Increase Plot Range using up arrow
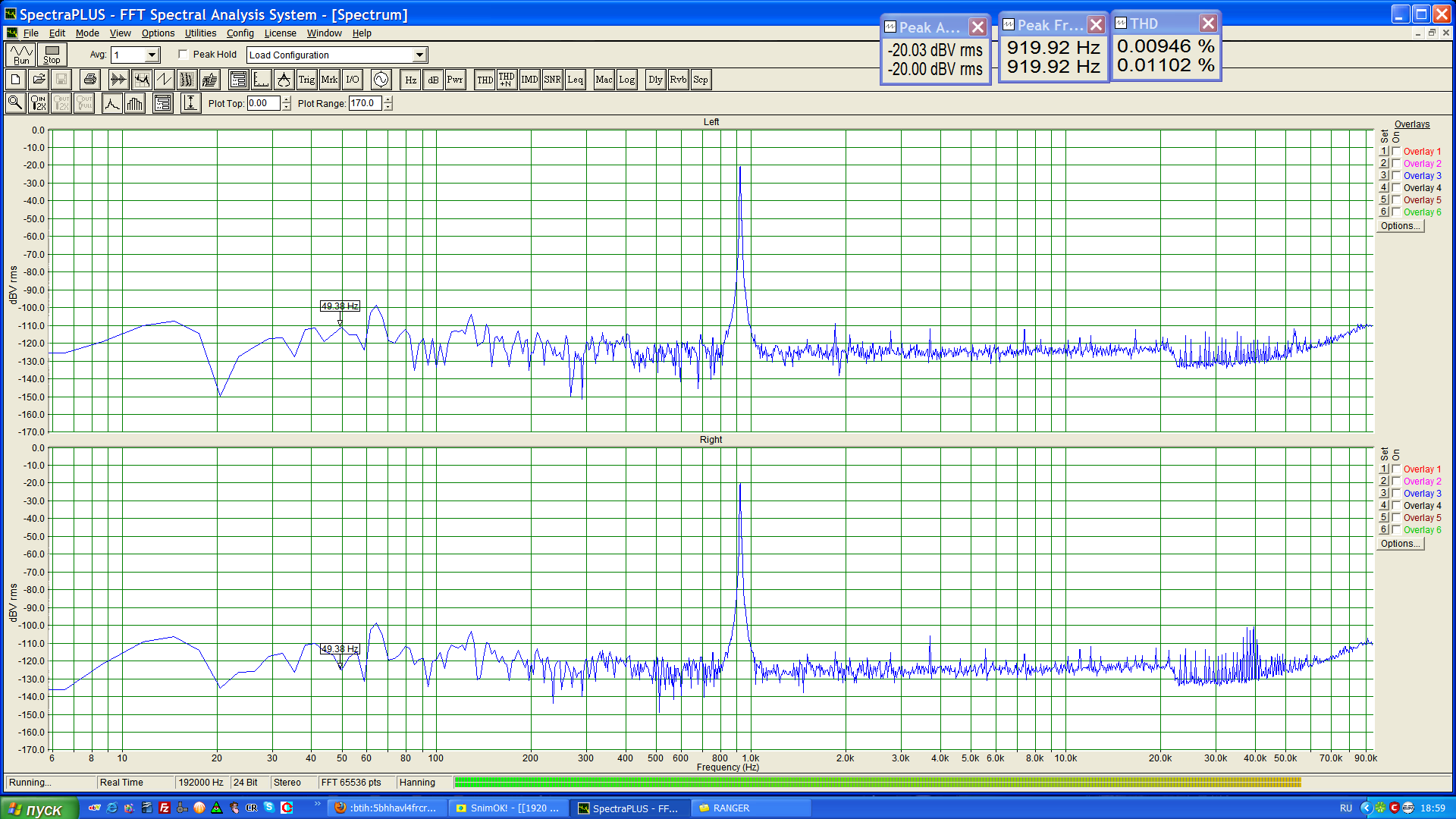Viewport: 1456px width, 819px height. pyautogui.click(x=388, y=100)
